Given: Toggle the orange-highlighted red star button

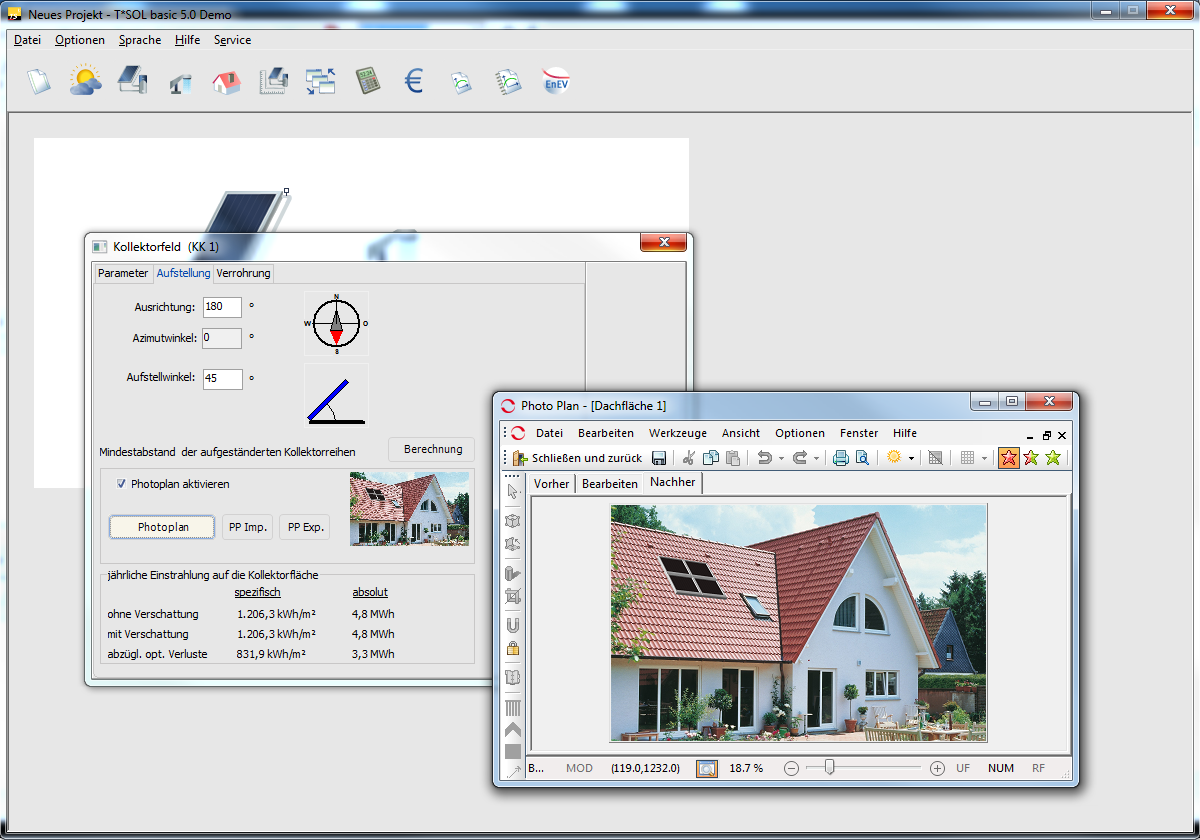Looking at the screenshot, I should (1009, 458).
